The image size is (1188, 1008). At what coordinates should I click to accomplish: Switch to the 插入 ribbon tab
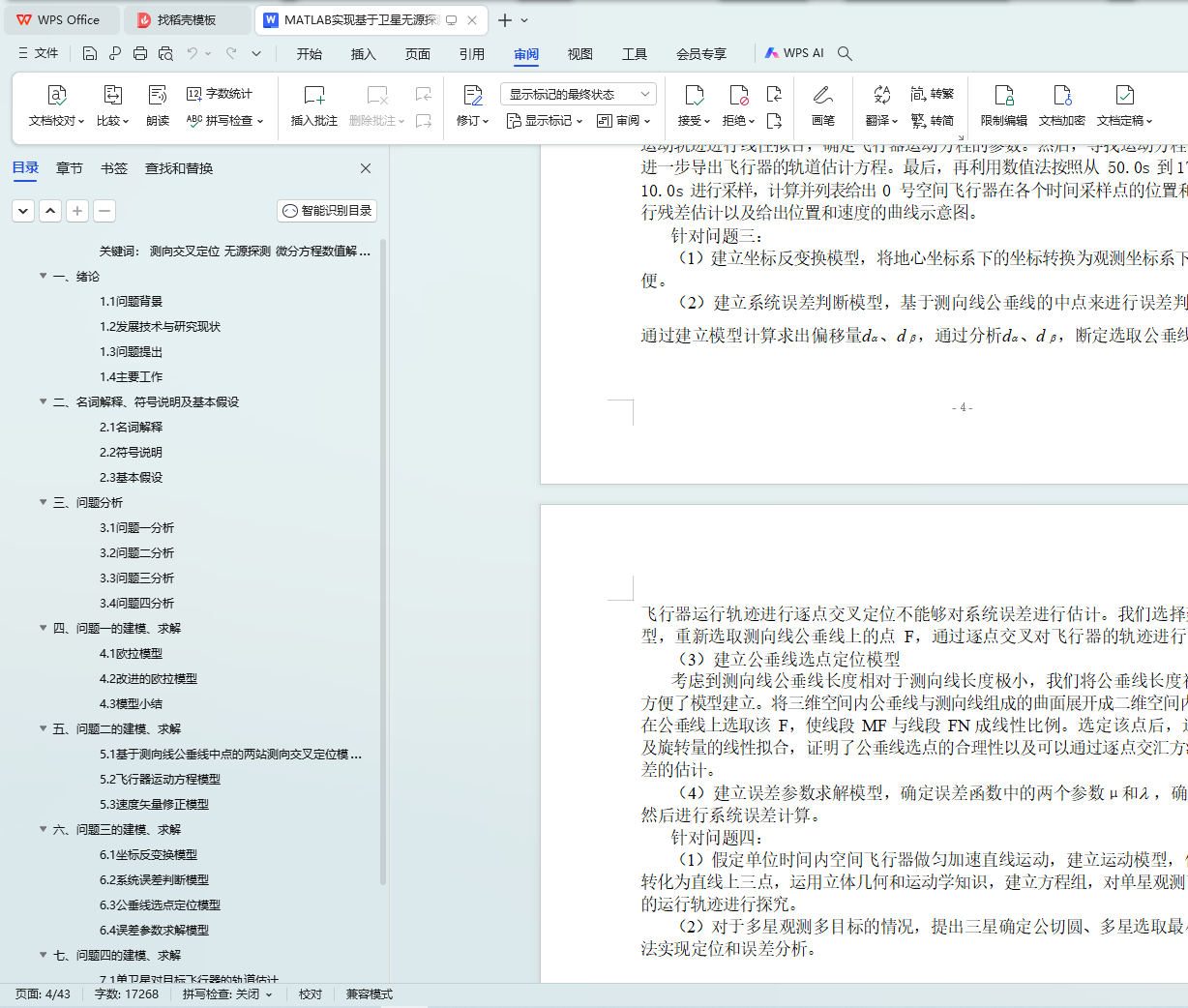(364, 54)
